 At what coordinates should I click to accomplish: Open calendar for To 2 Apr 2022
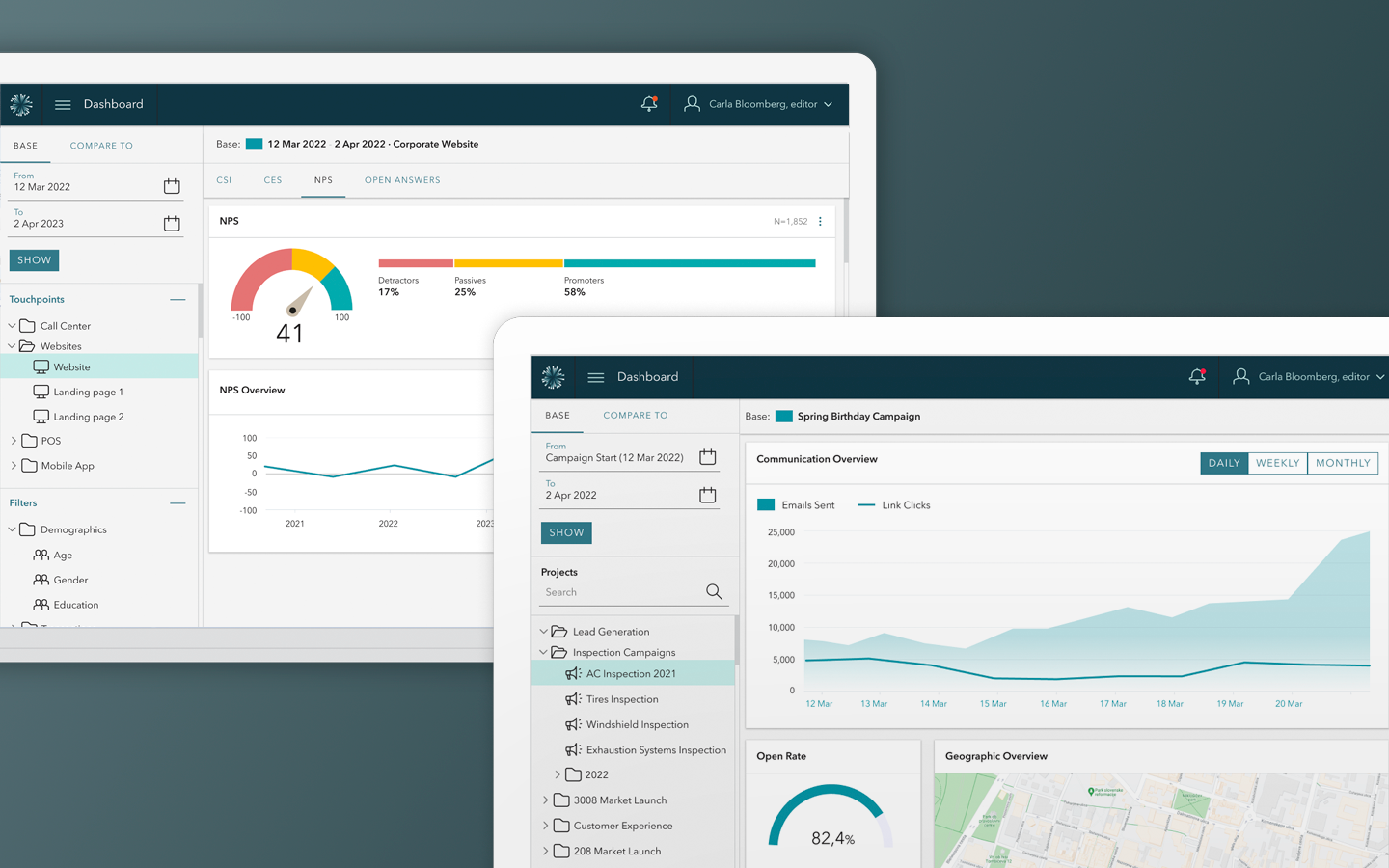tap(707, 495)
